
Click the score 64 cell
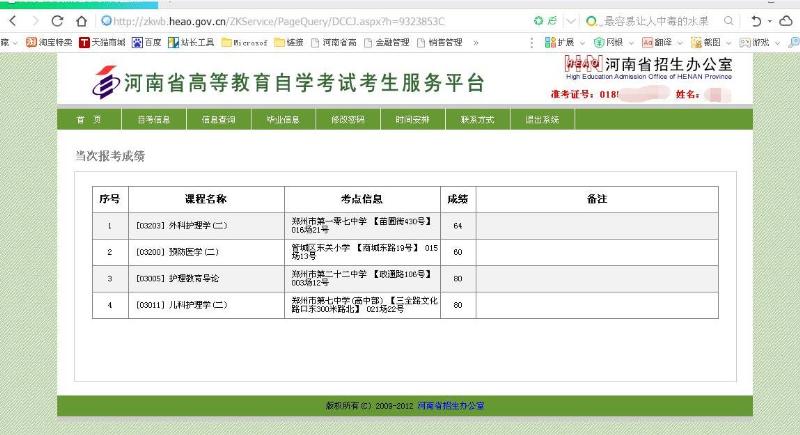coord(458,225)
